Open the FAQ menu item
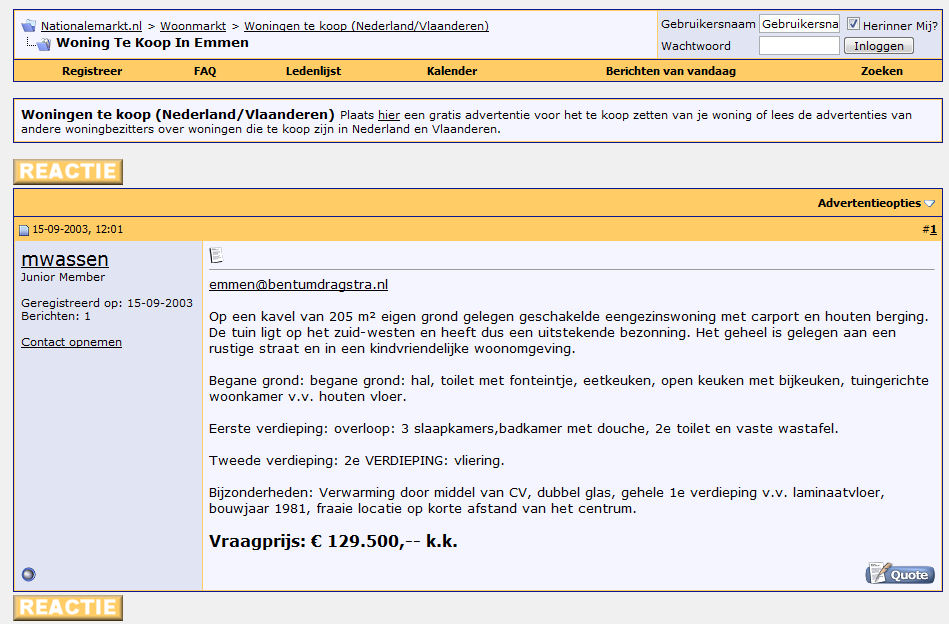The height and width of the screenshot is (624, 949). (205, 71)
